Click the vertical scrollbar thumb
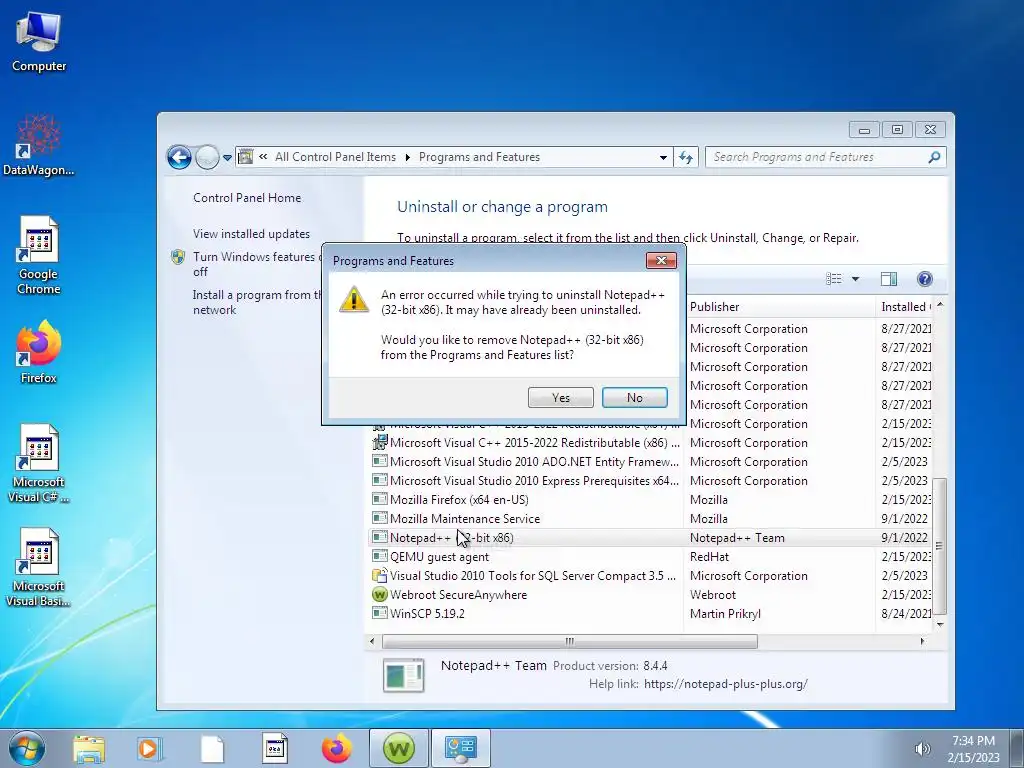Screen dimensions: 1024x768 click(940, 546)
